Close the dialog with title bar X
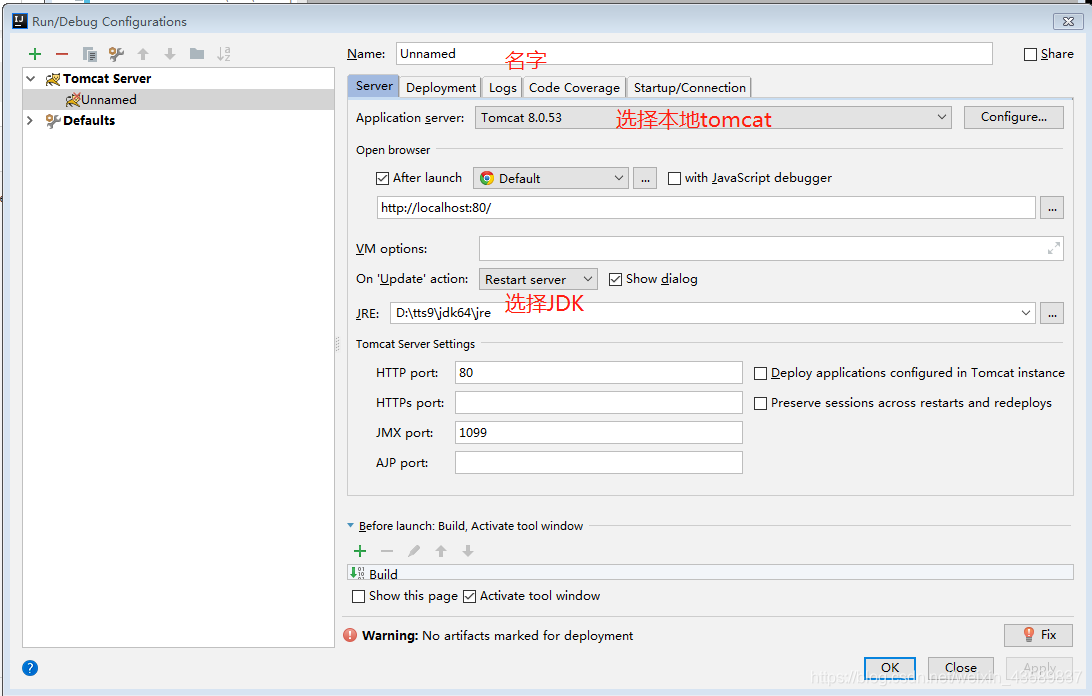This screenshot has width=1092, height=696. click(1068, 21)
